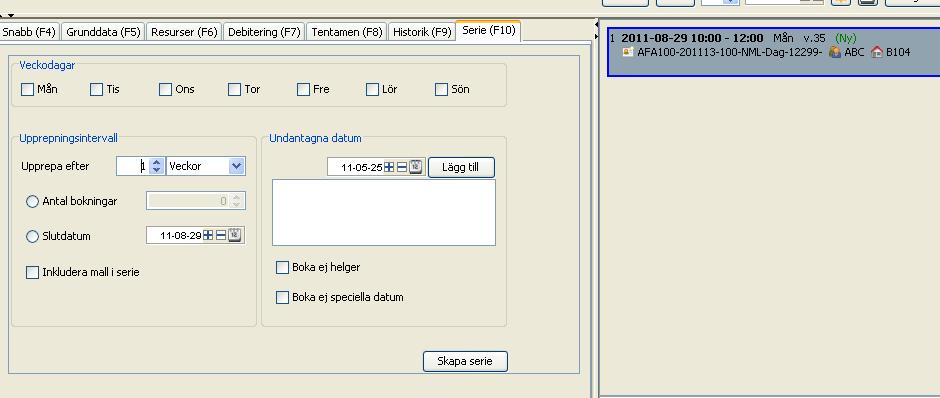Click the plus icon beside the 11-05-25 date

[389, 167]
